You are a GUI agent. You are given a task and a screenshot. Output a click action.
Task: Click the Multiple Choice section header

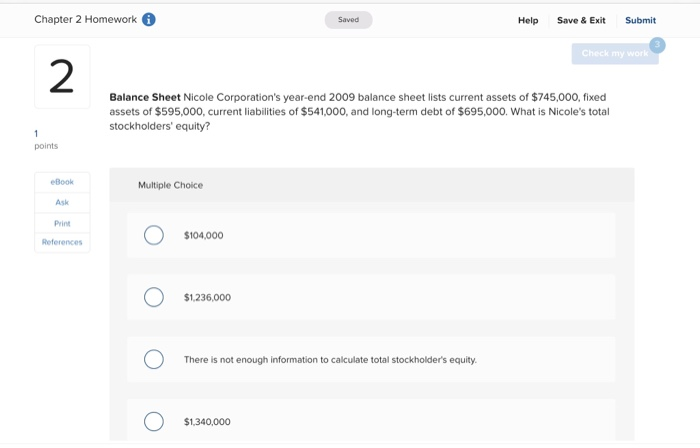[170, 185]
